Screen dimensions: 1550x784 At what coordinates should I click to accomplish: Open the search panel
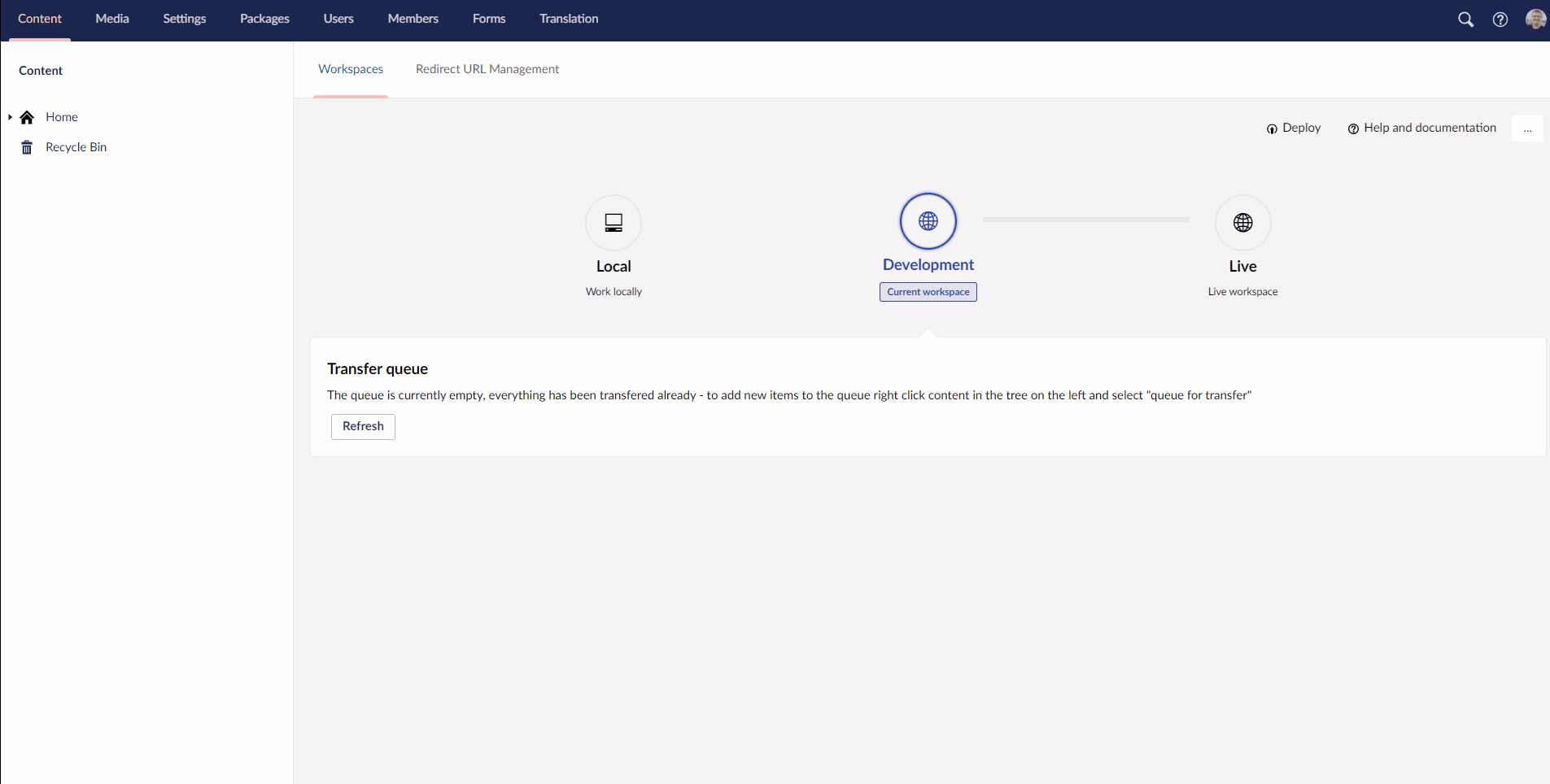(1466, 20)
